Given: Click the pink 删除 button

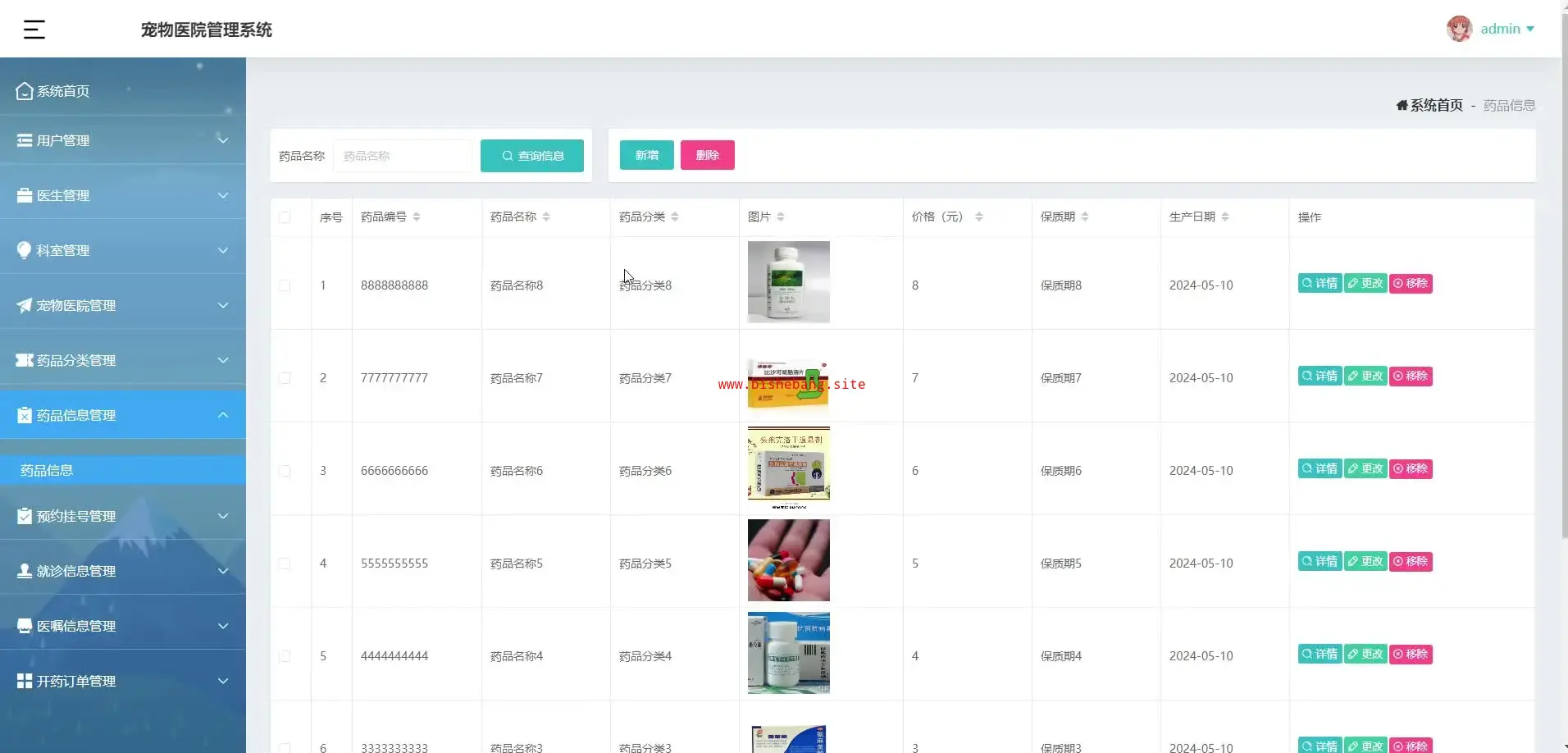Looking at the screenshot, I should coord(708,155).
